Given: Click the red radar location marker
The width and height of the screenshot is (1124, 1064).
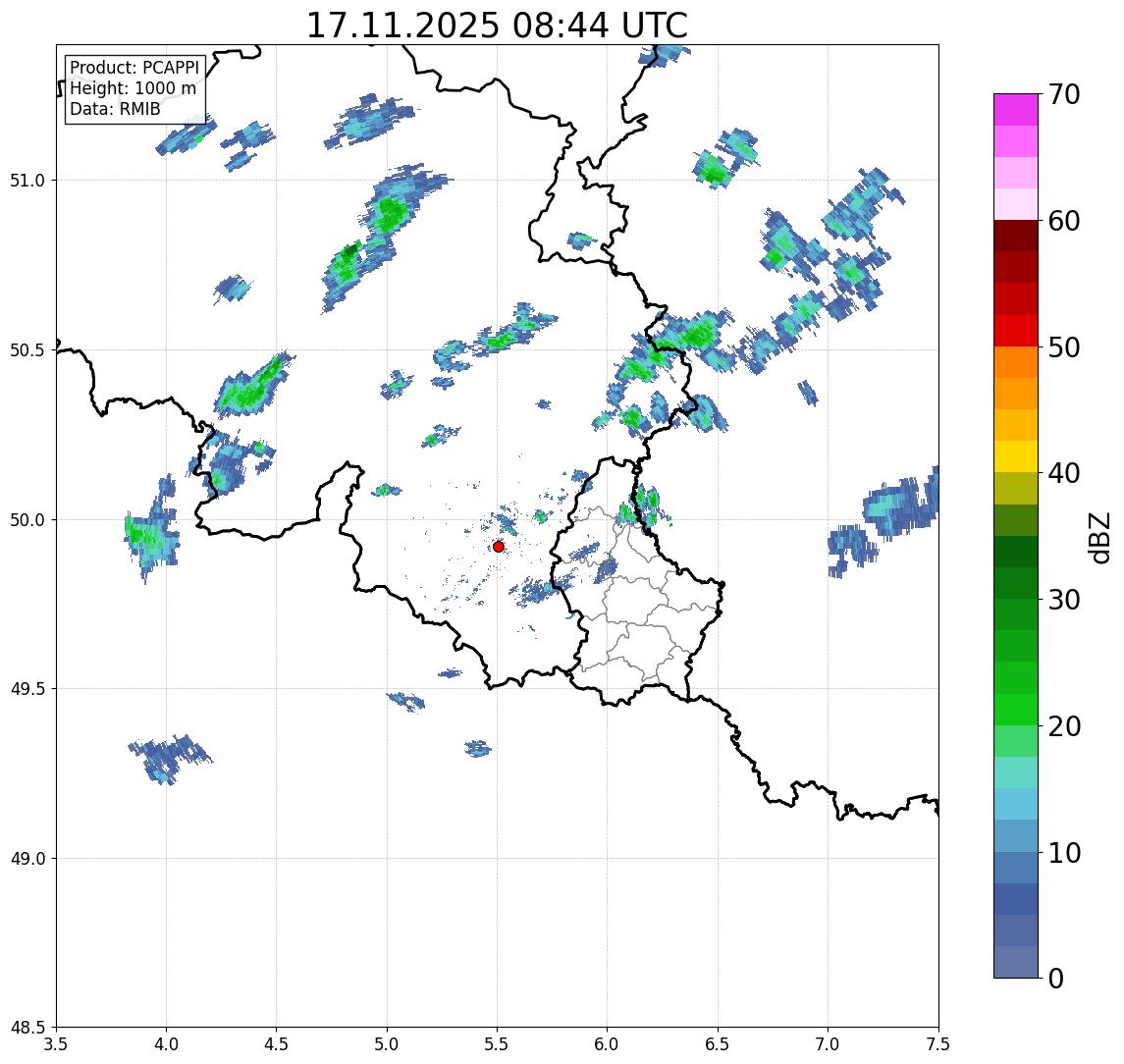Looking at the screenshot, I should point(499,547).
